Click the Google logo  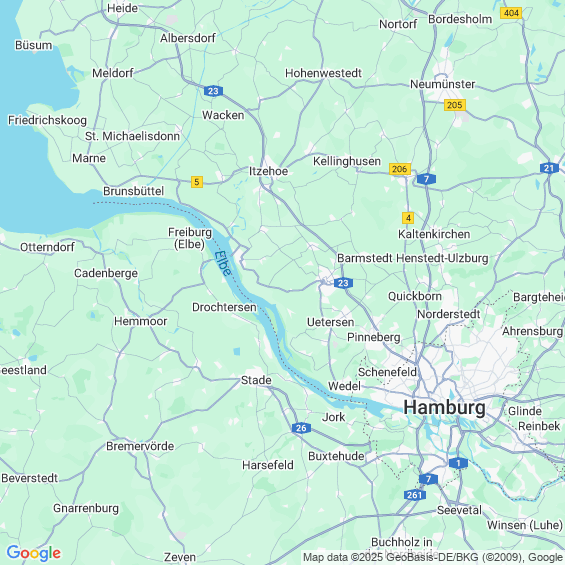[34, 553]
